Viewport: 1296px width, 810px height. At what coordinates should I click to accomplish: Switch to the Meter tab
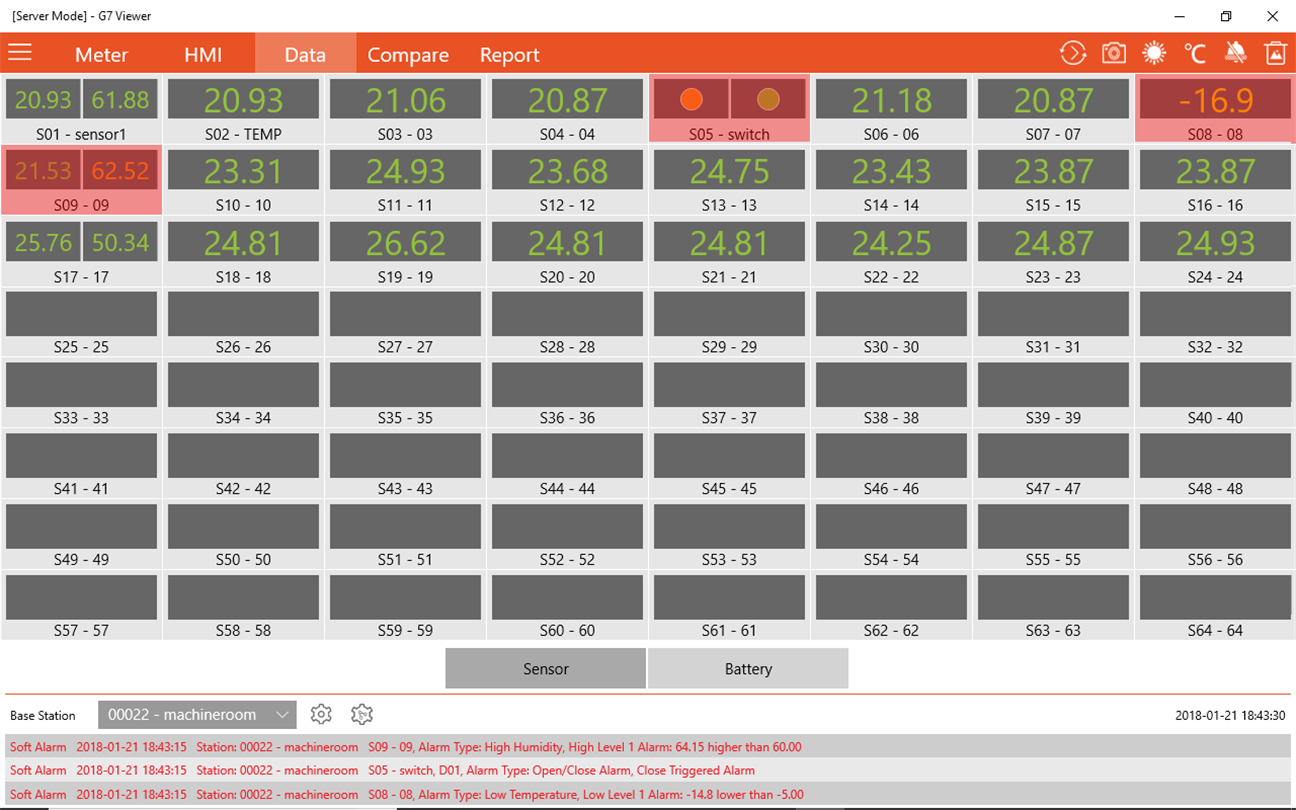pyautogui.click(x=101, y=55)
